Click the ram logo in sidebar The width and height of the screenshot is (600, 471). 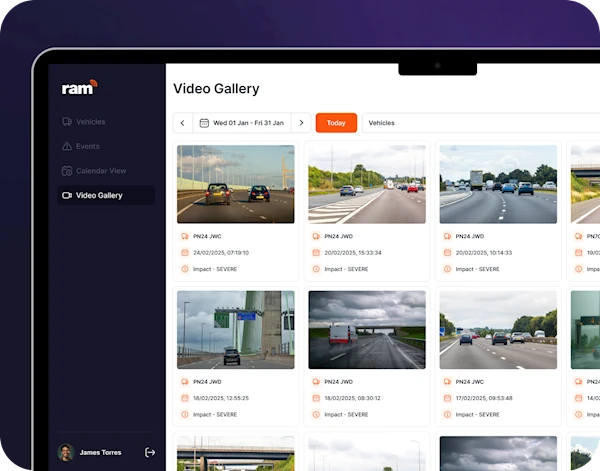[x=80, y=88]
